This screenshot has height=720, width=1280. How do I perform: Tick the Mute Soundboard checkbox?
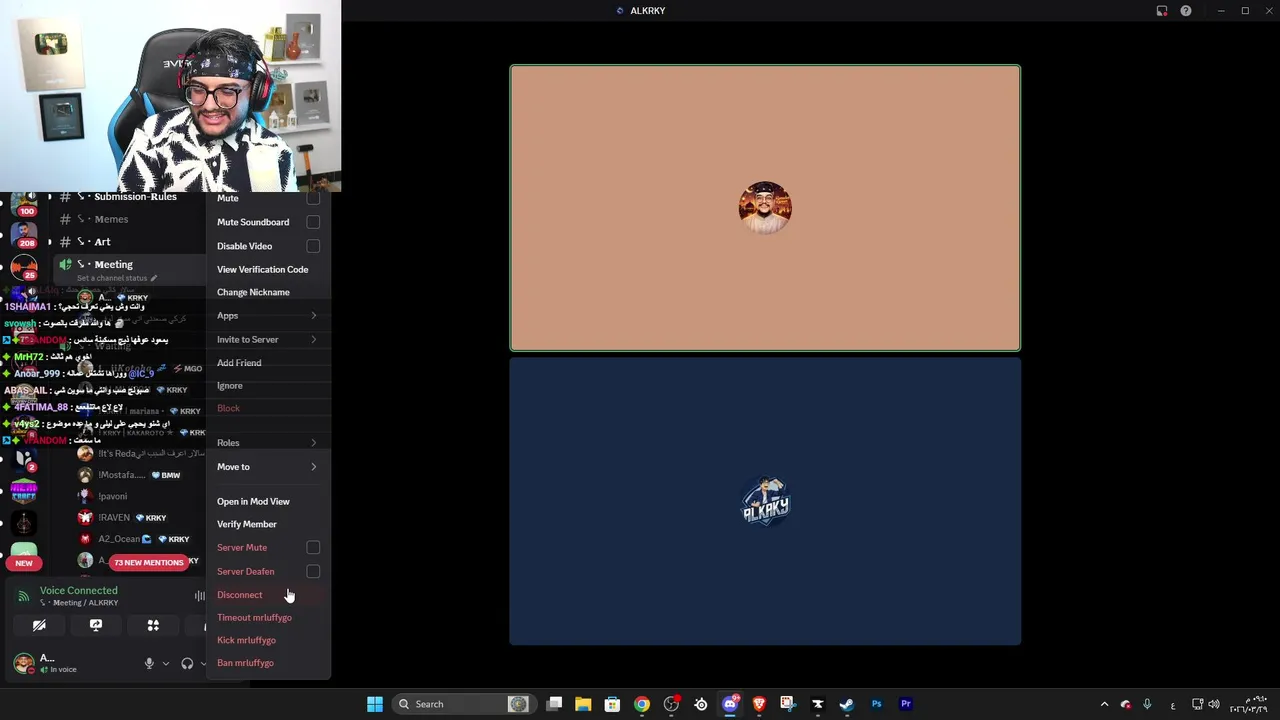313,222
